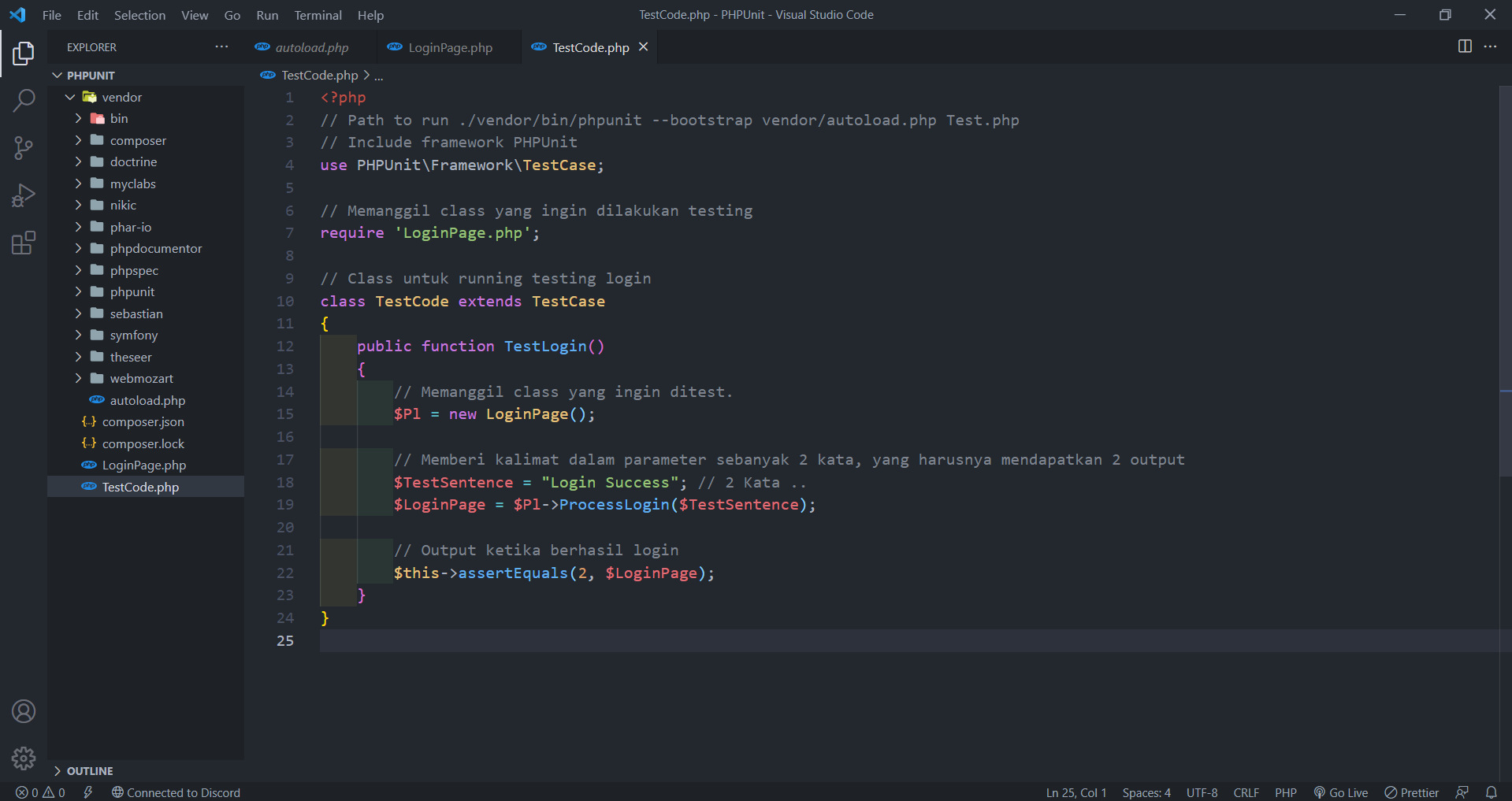Select composer.json in the explorer
The height and width of the screenshot is (801, 1512).
(x=142, y=421)
